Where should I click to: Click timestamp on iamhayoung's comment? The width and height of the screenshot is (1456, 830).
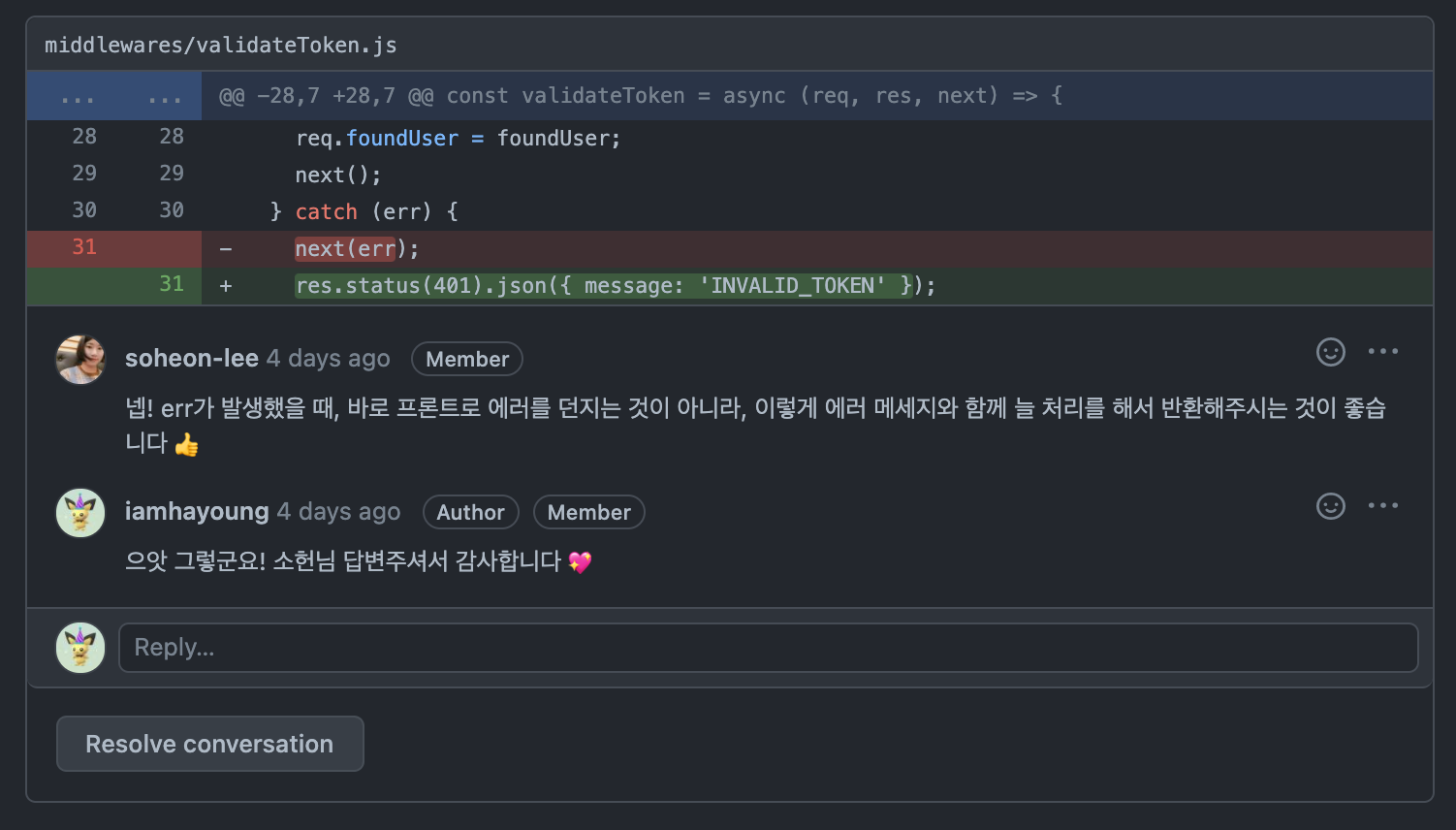pos(338,512)
